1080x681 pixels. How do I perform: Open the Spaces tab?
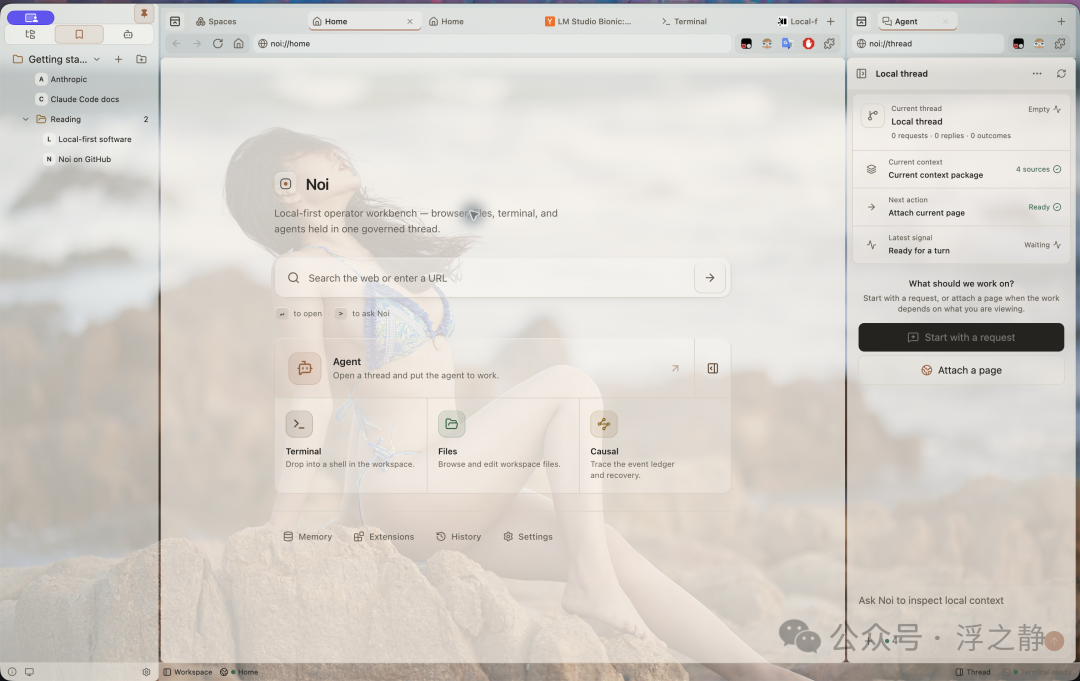[216, 21]
